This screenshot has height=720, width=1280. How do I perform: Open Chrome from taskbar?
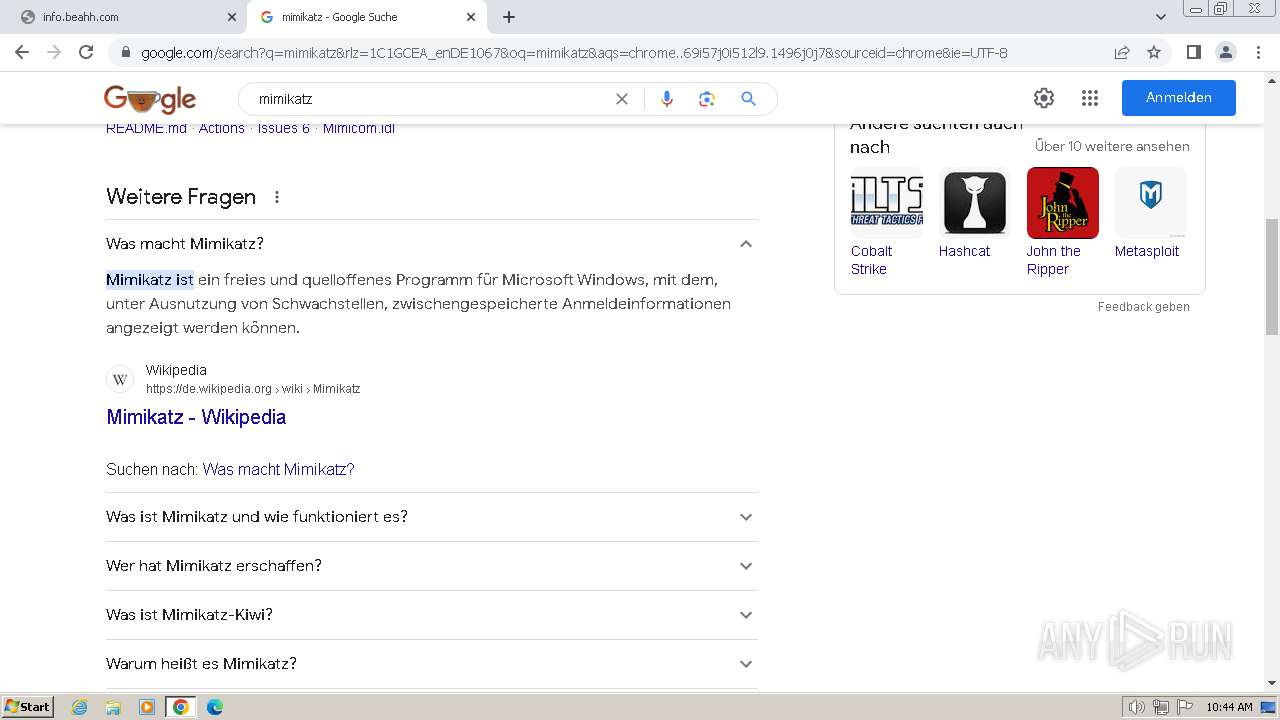pyautogui.click(x=181, y=707)
